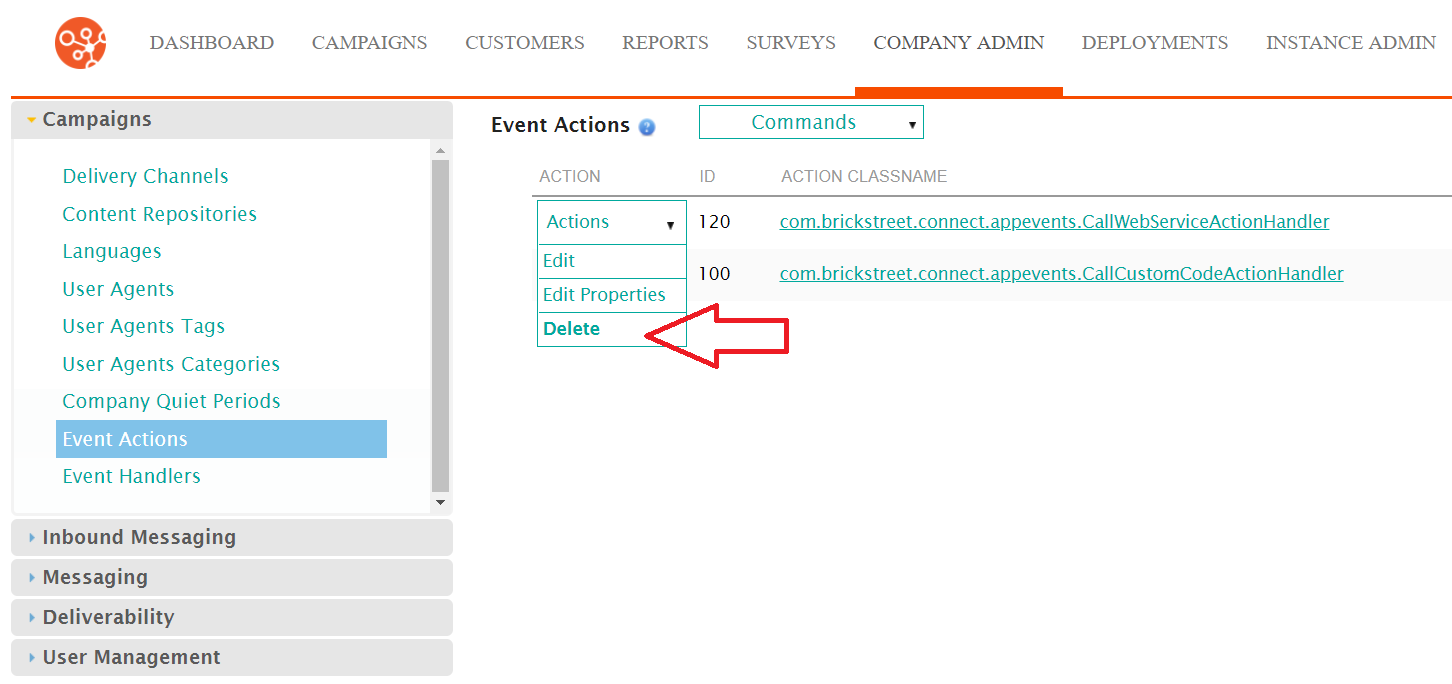This screenshot has width=1452, height=684.
Task: Open Event Actions help icon
Action: (x=647, y=127)
